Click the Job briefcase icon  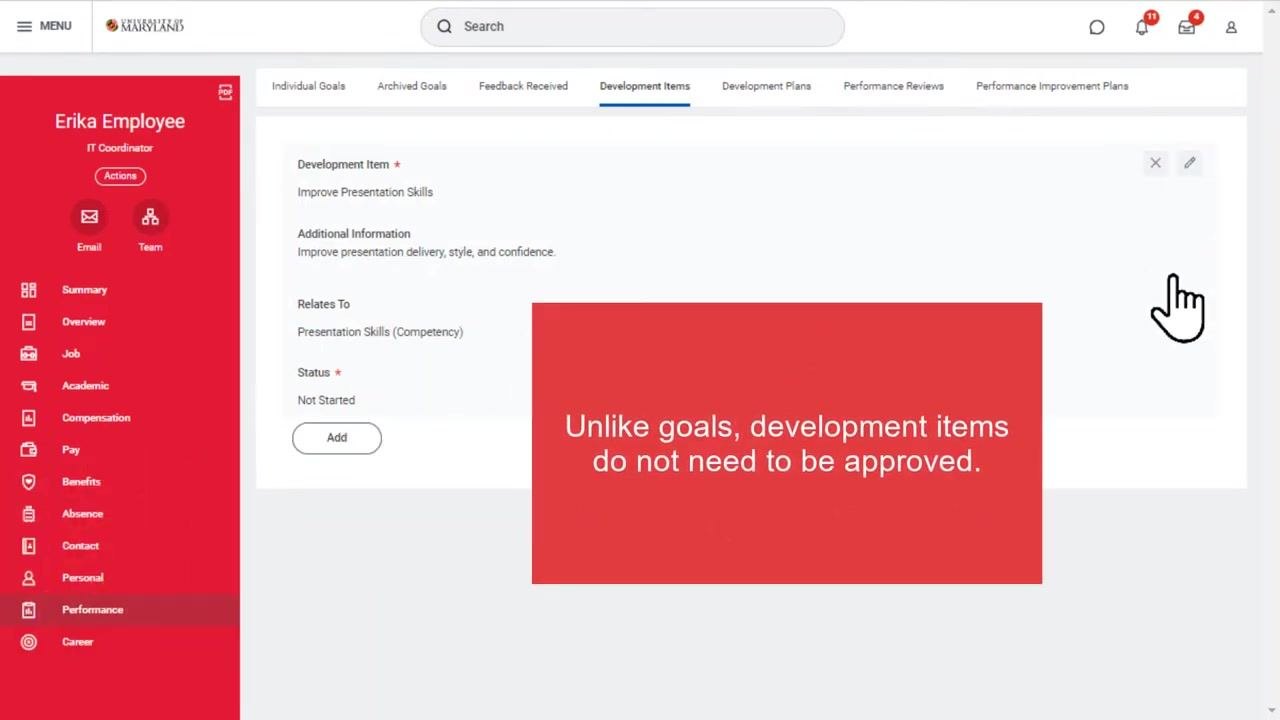click(29, 354)
